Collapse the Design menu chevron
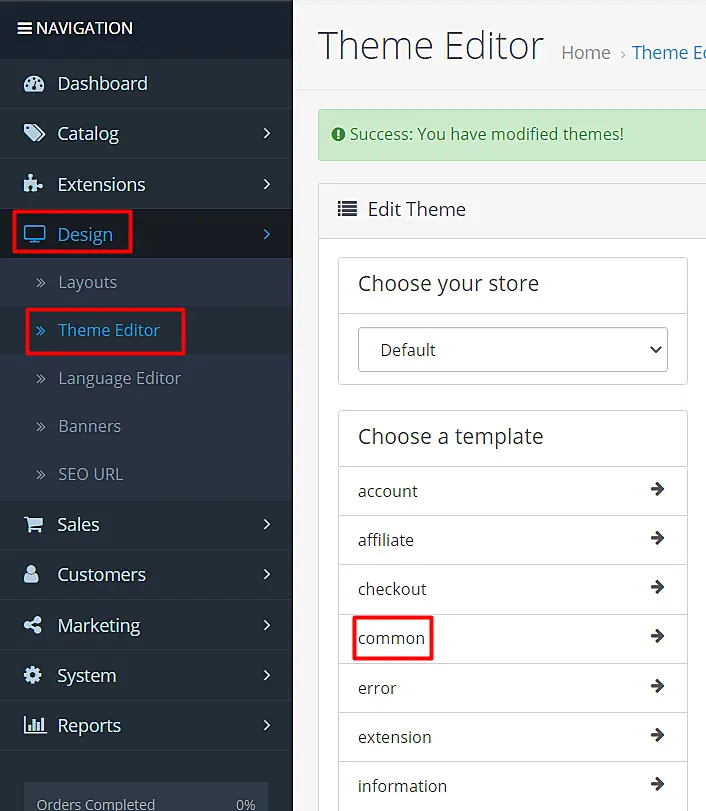The width and height of the screenshot is (706, 811). click(x=267, y=235)
